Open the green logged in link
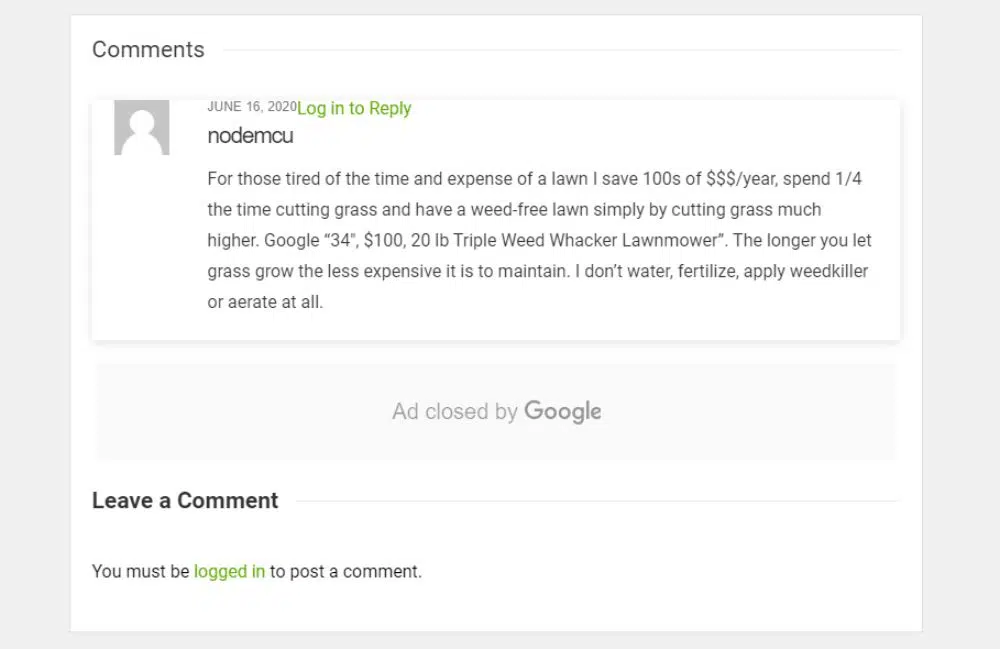The height and width of the screenshot is (649, 1000). 229,572
